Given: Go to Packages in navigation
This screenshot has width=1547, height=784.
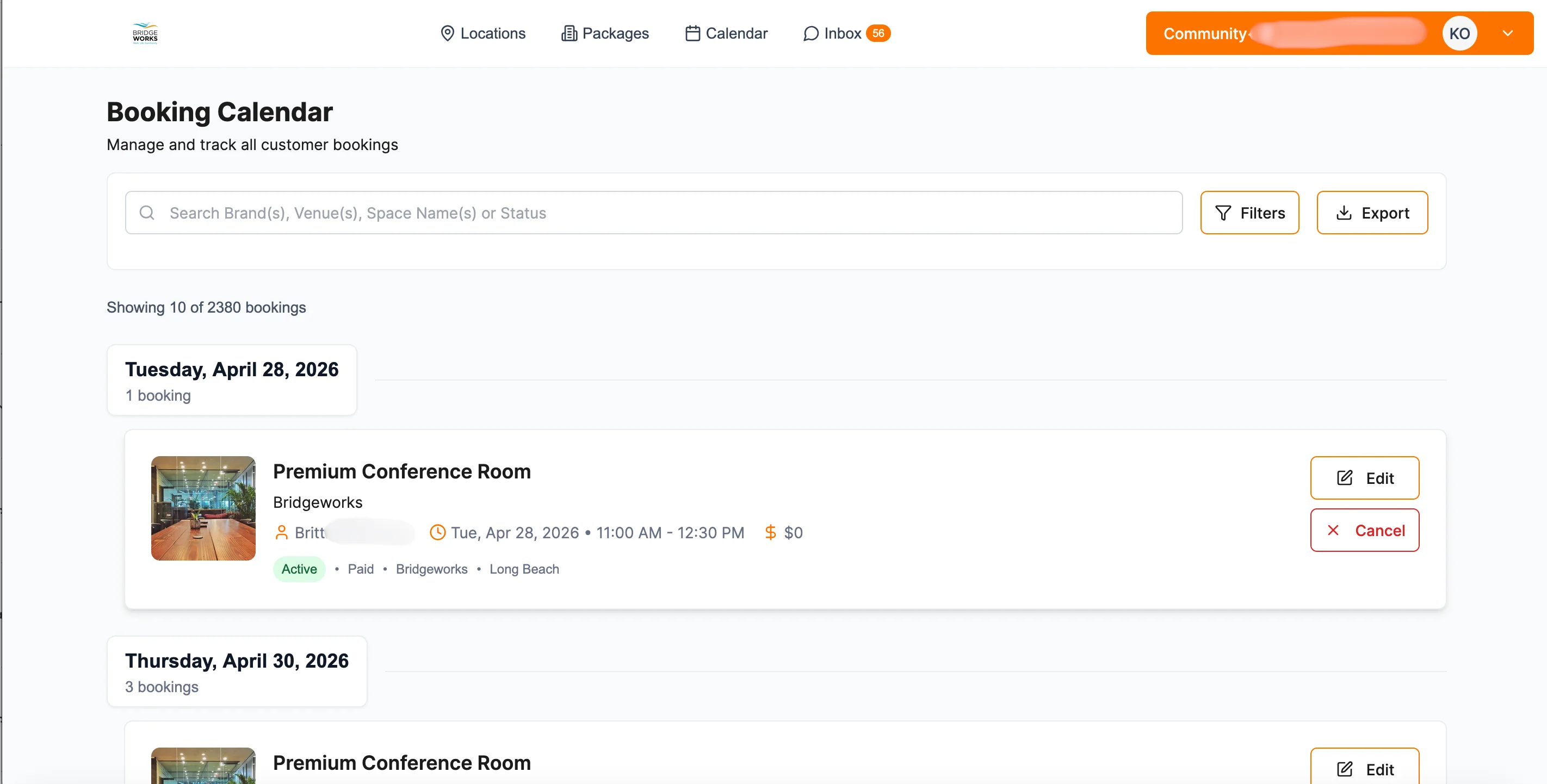Looking at the screenshot, I should pos(605,34).
